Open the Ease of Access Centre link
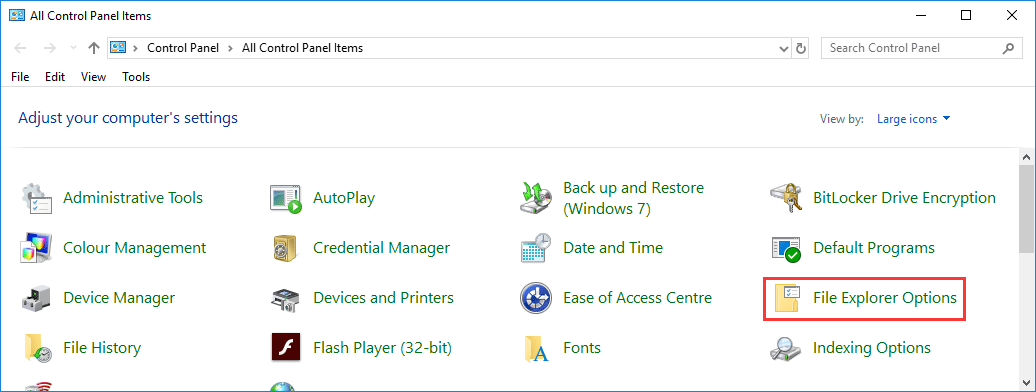1036x392 pixels. coord(638,298)
